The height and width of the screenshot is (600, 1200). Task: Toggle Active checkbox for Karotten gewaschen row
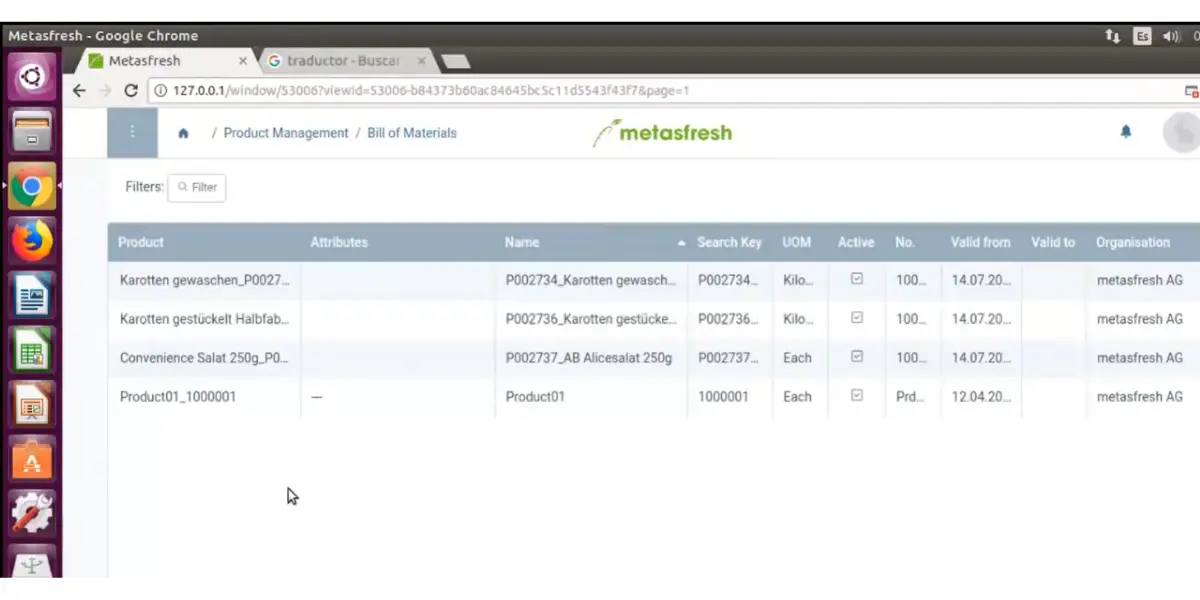tap(857, 279)
